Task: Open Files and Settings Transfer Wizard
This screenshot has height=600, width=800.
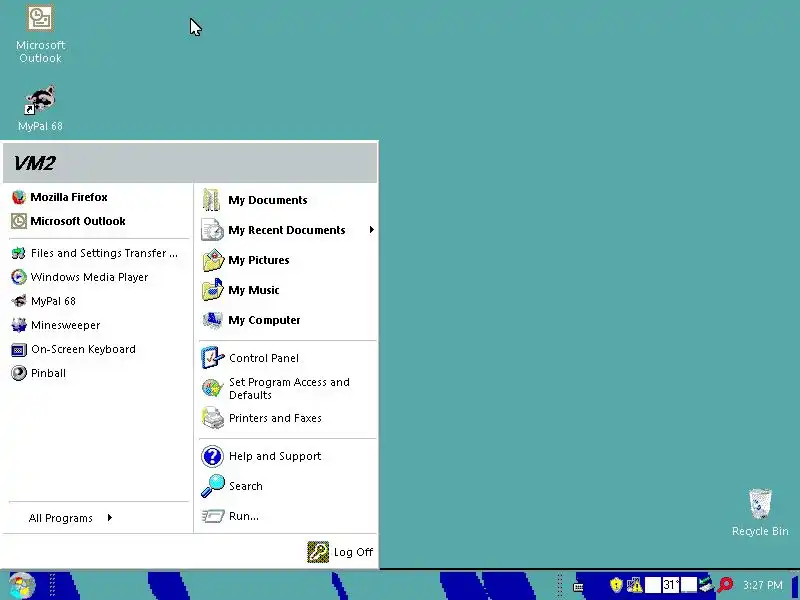Action: click(99, 253)
